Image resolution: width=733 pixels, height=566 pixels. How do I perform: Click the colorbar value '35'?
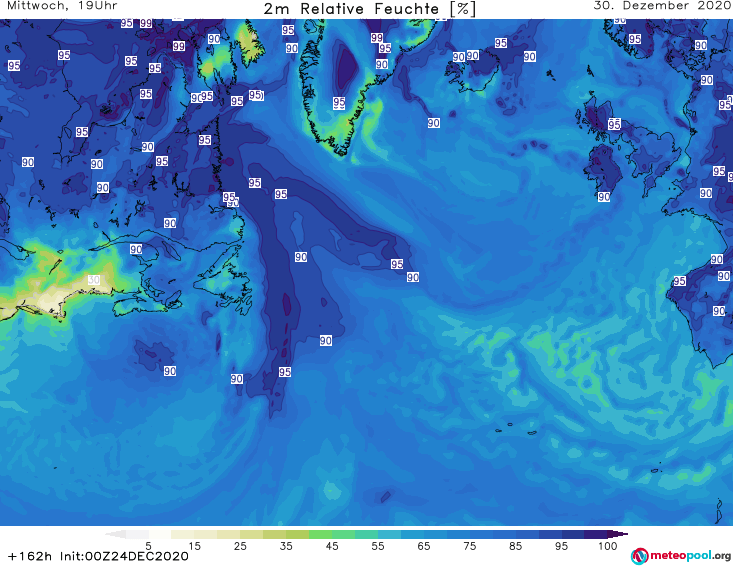point(286,546)
